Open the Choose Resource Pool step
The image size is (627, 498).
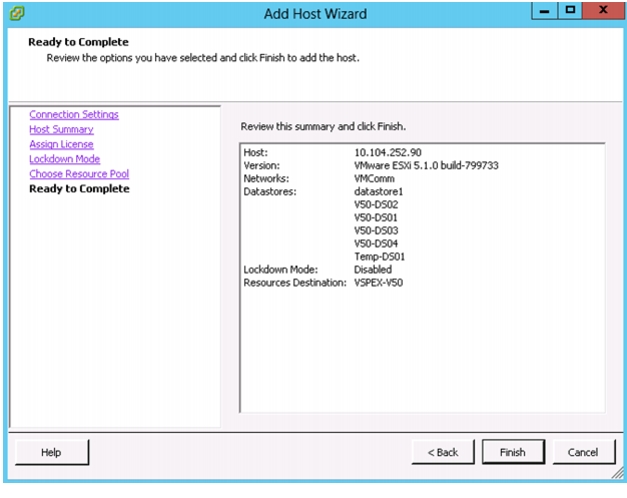click(79, 174)
